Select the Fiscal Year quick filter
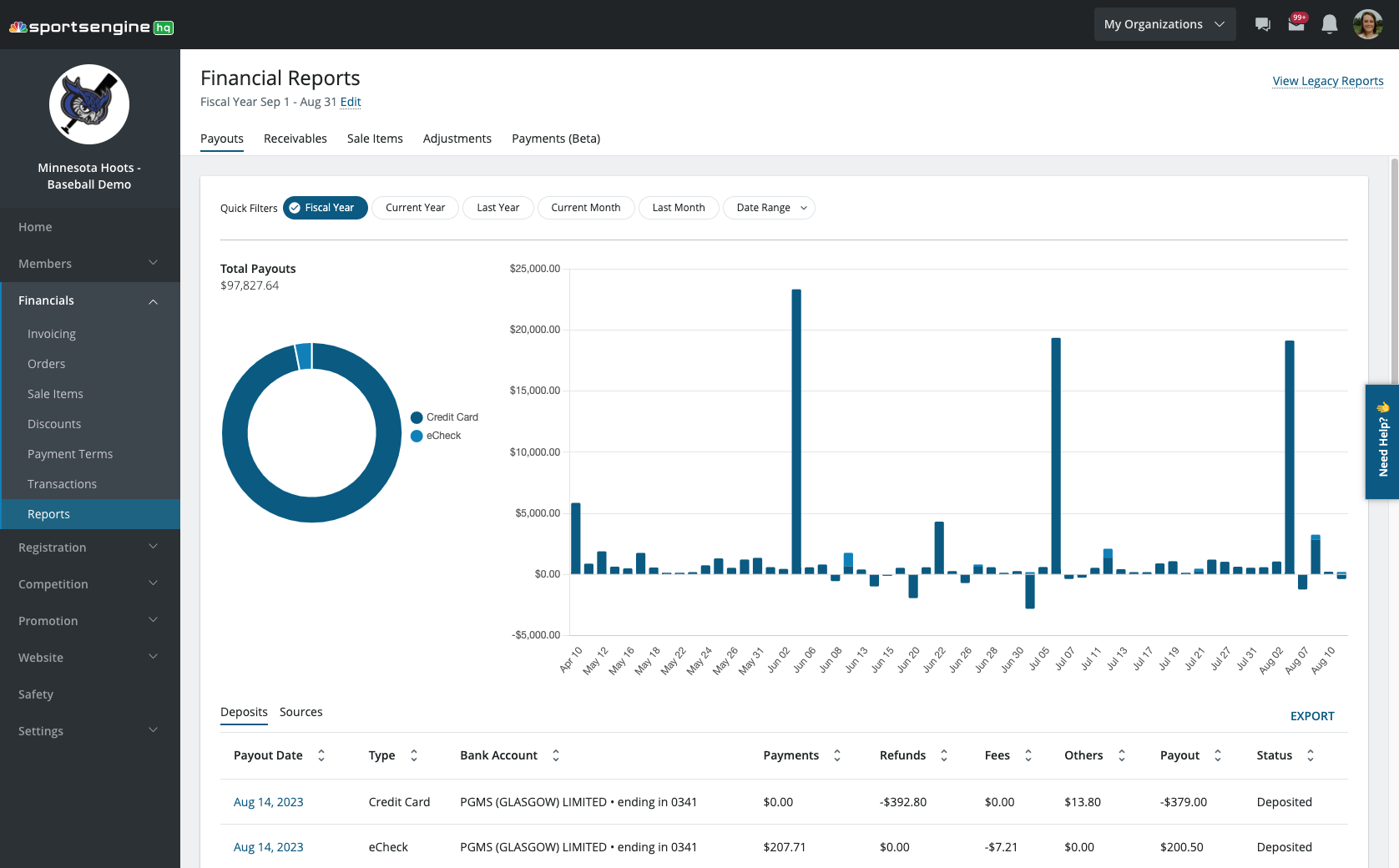Viewport: 1399px width, 868px height. [x=325, y=207]
